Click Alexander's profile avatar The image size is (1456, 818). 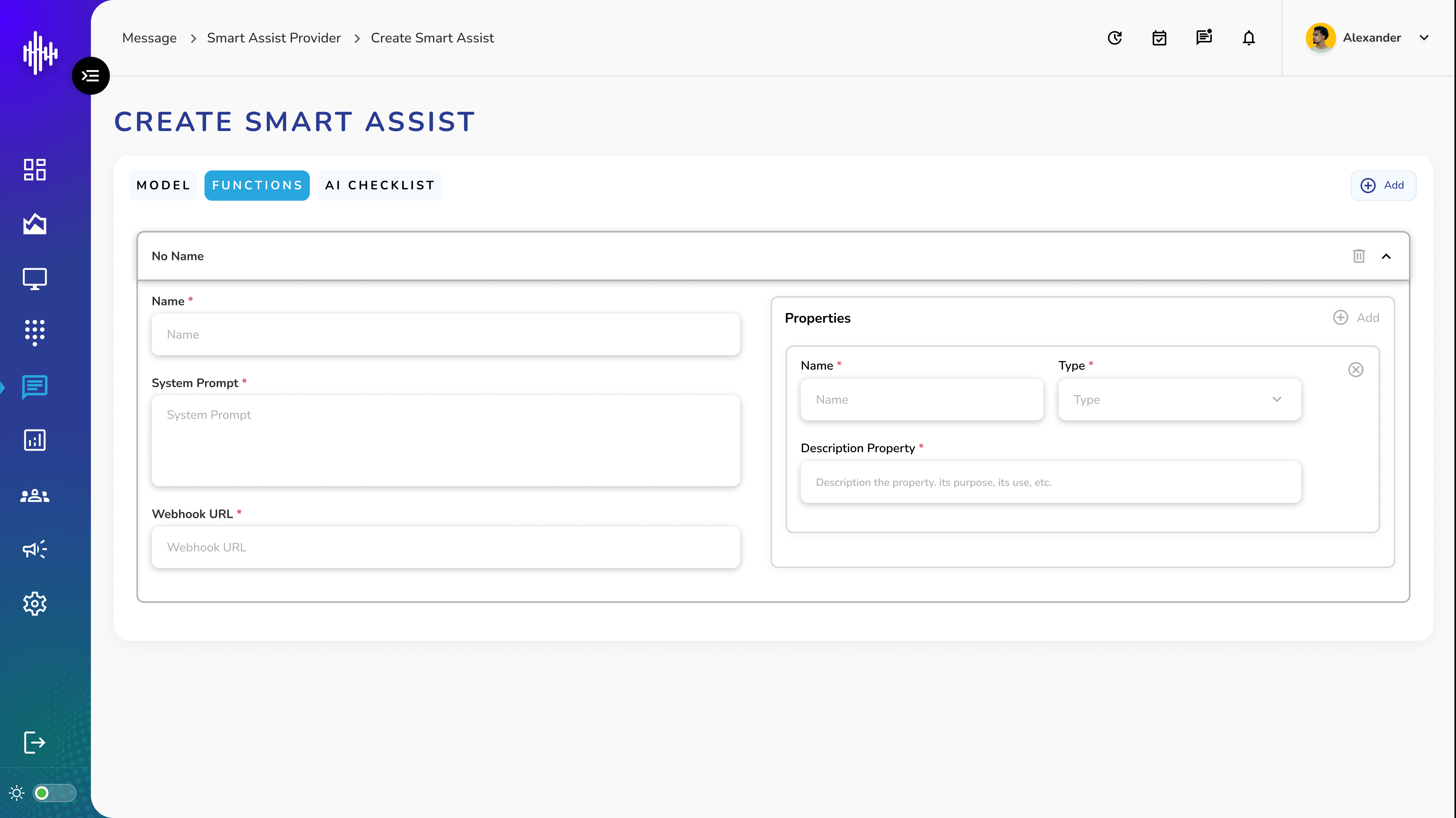[x=1320, y=38]
